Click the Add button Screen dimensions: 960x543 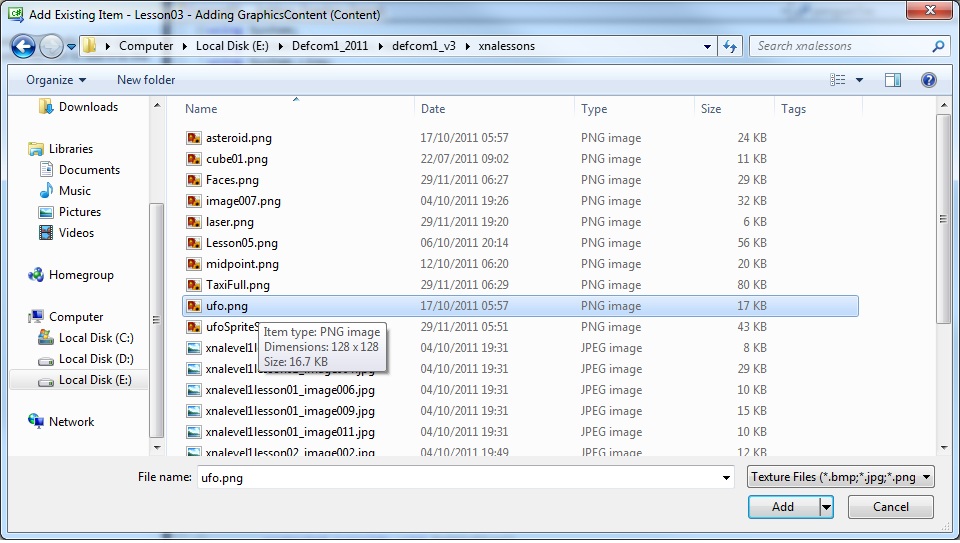[783, 507]
